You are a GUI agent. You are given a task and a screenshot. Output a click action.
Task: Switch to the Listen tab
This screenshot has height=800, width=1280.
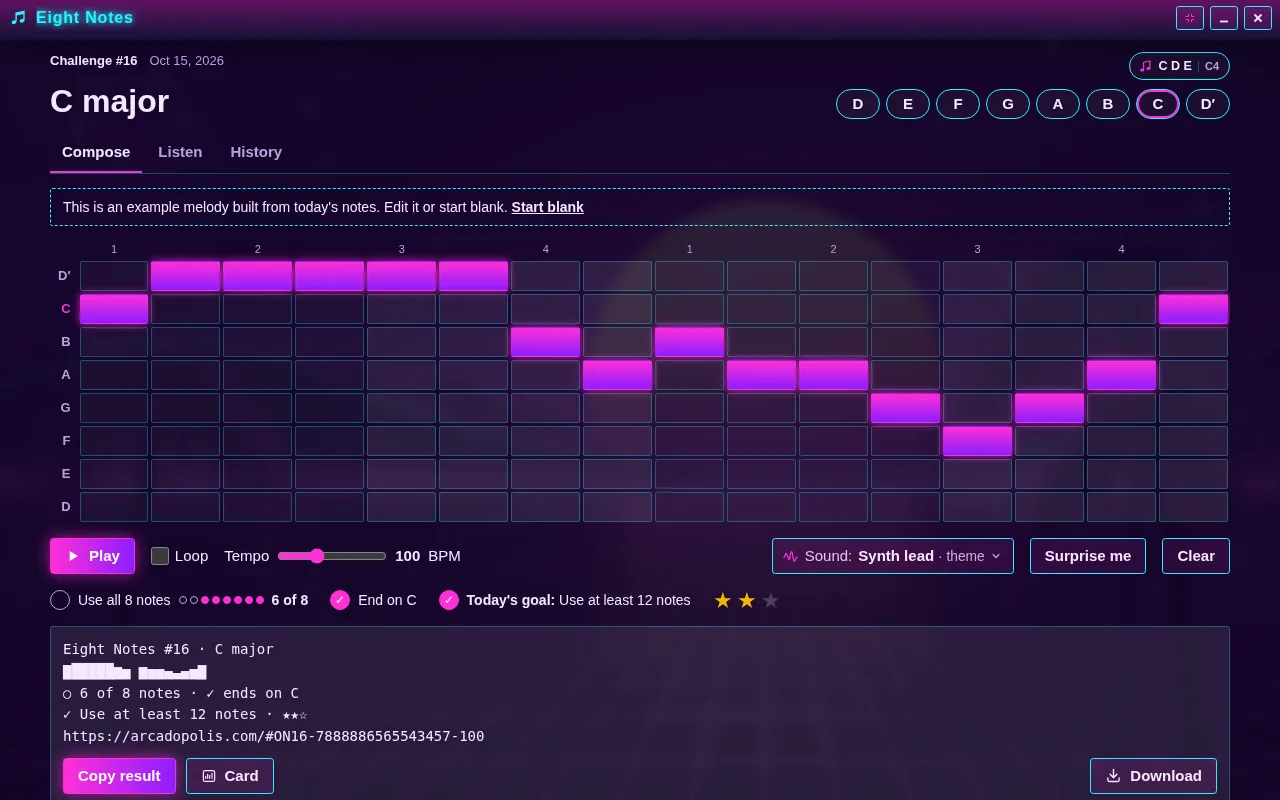pos(180,152)
